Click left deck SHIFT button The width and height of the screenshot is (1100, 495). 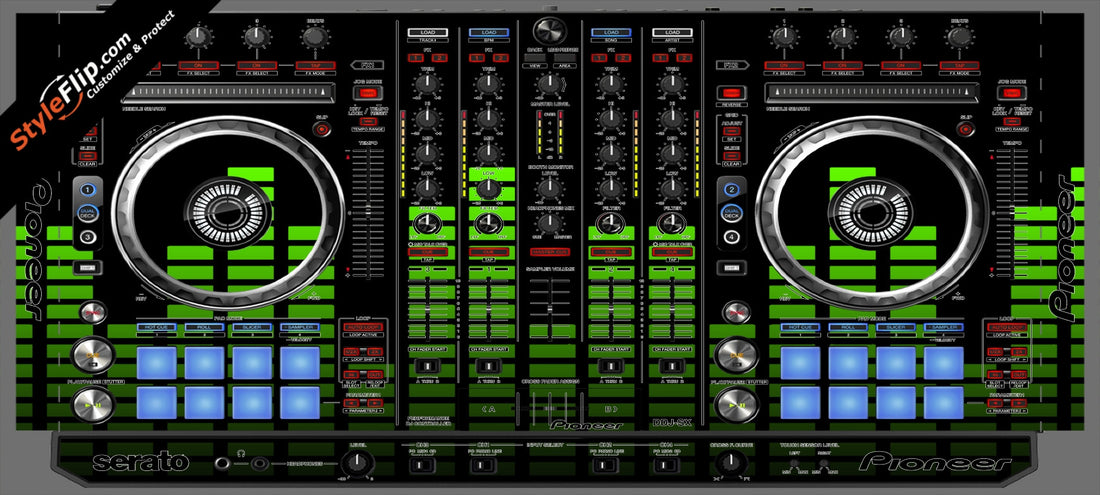pyautogui.click(x=87, y=267)
